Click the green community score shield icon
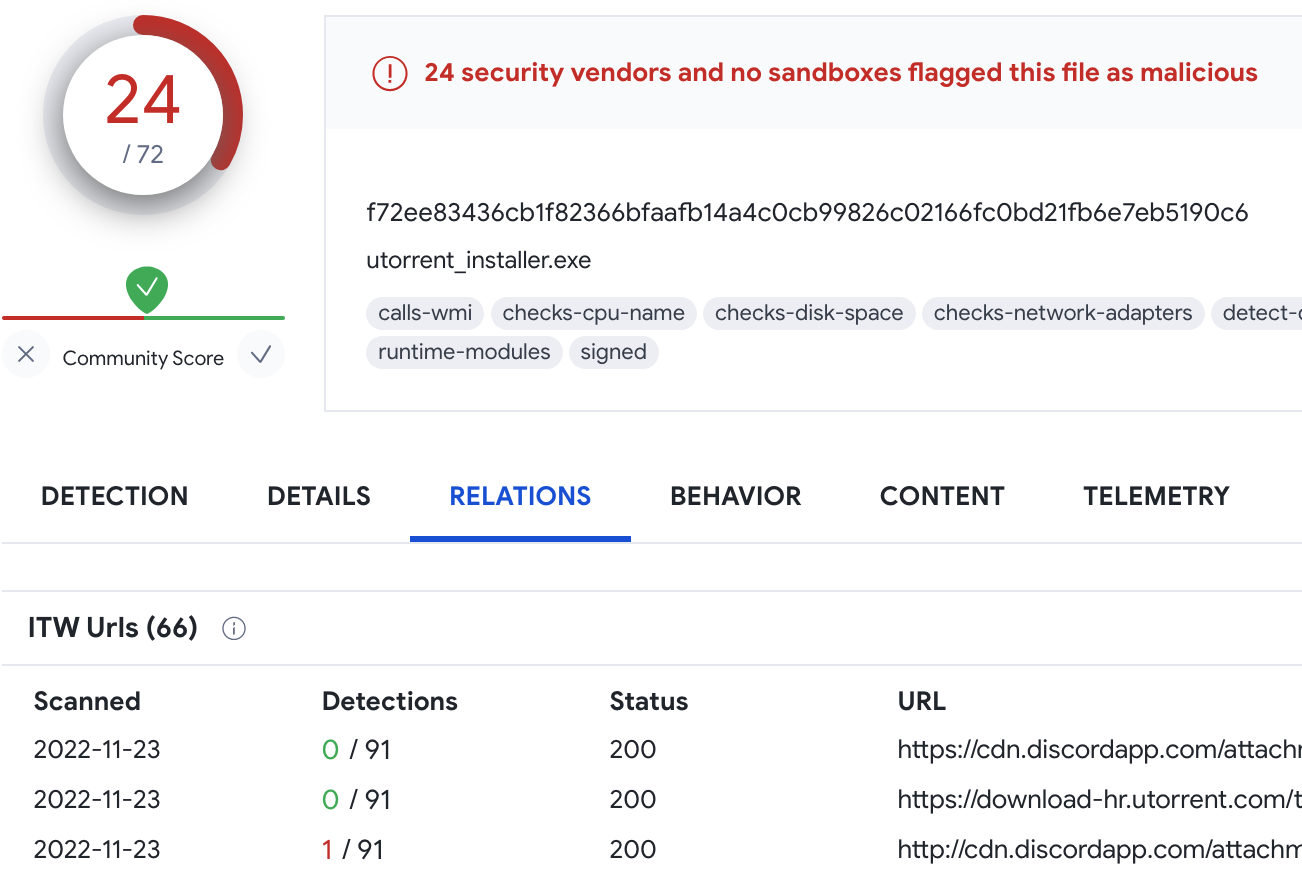1302x880 pixels. pos(147,288)
